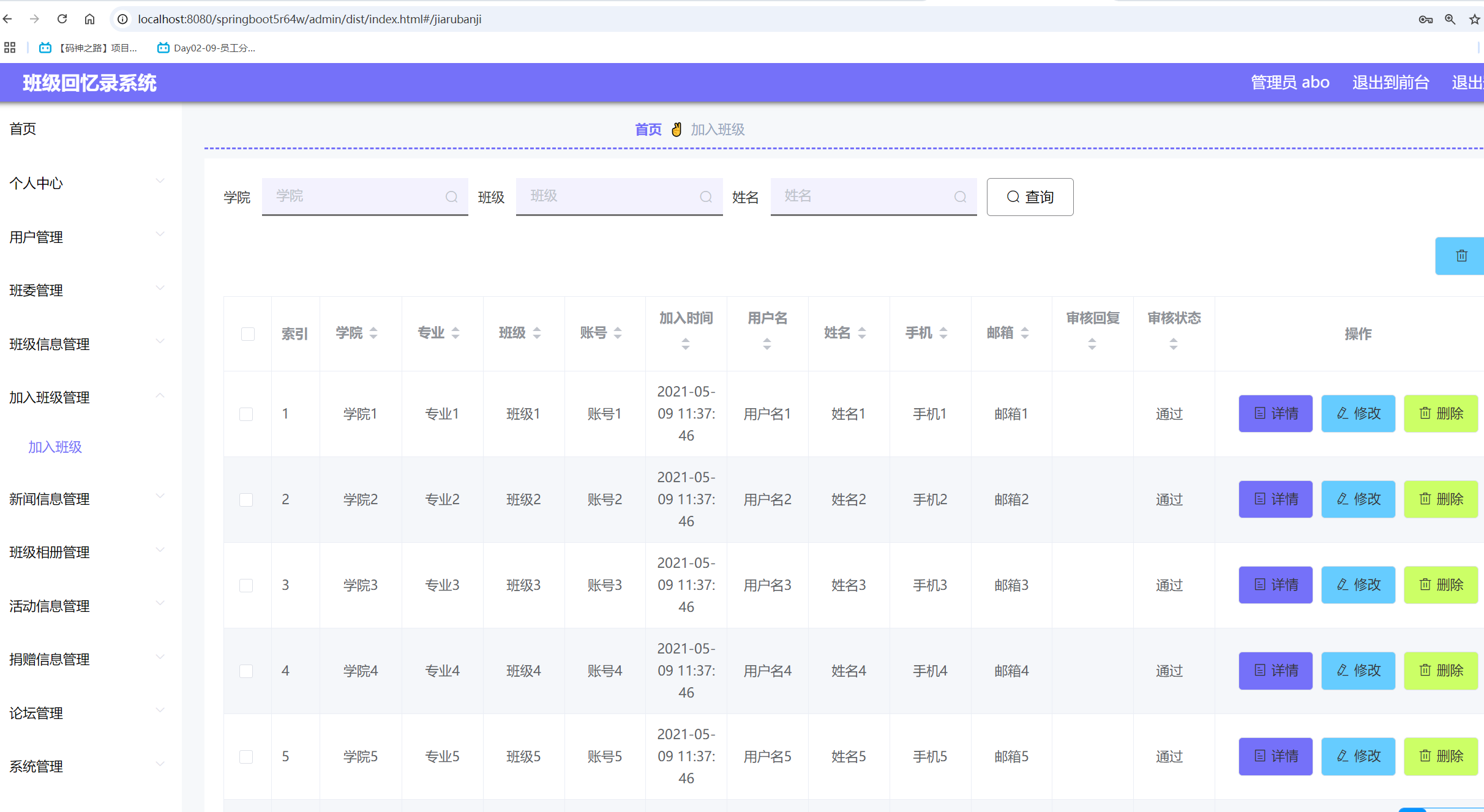Expand the 班级相册管理 sidebar menu
Image resolution: width=1484 pixels, height=812 pixels.
coord(91,552)
